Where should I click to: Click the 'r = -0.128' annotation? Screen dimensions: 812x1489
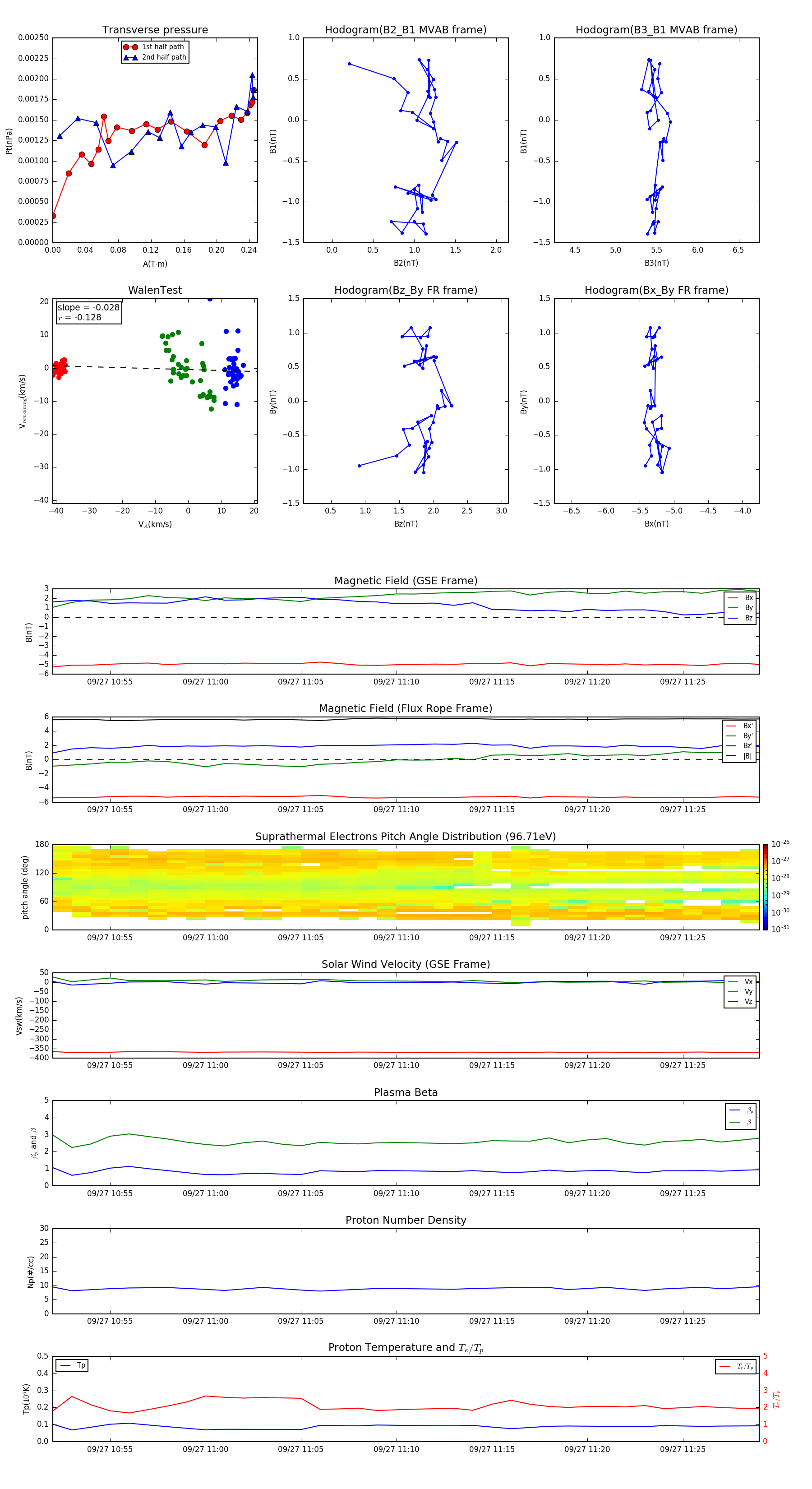[x=80, y=317]
